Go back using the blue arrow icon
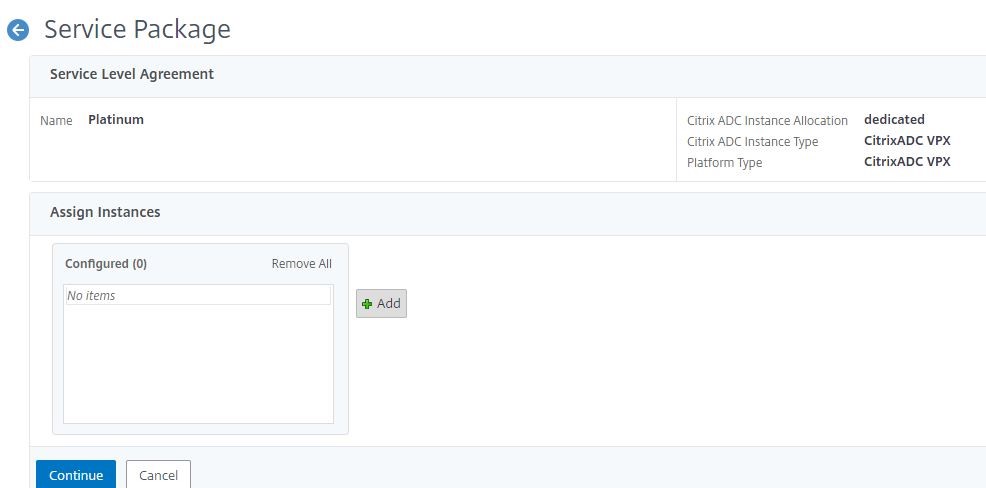Screen dimensions: 986x488 18,30
